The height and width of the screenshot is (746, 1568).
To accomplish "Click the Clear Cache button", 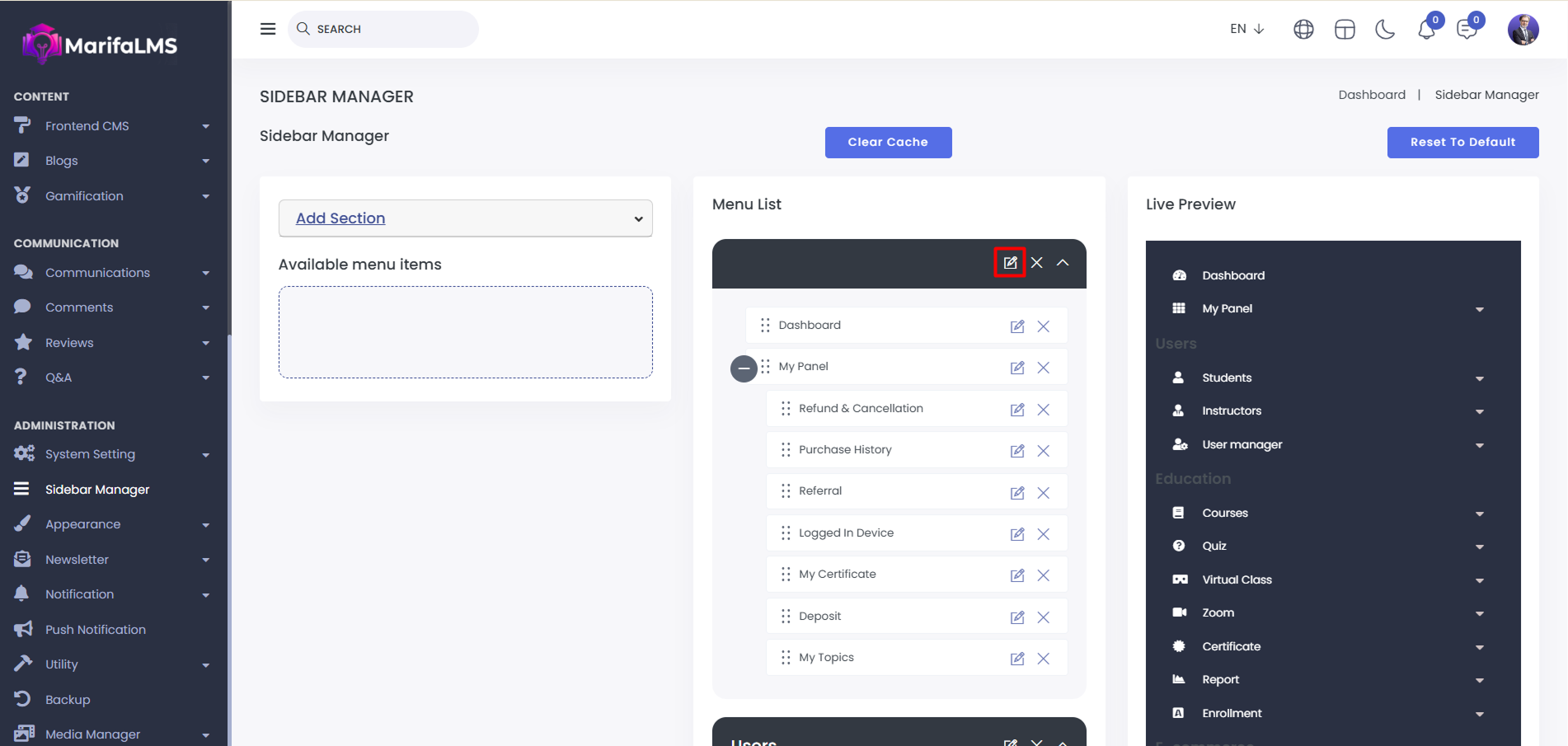I will pos(888,143).
